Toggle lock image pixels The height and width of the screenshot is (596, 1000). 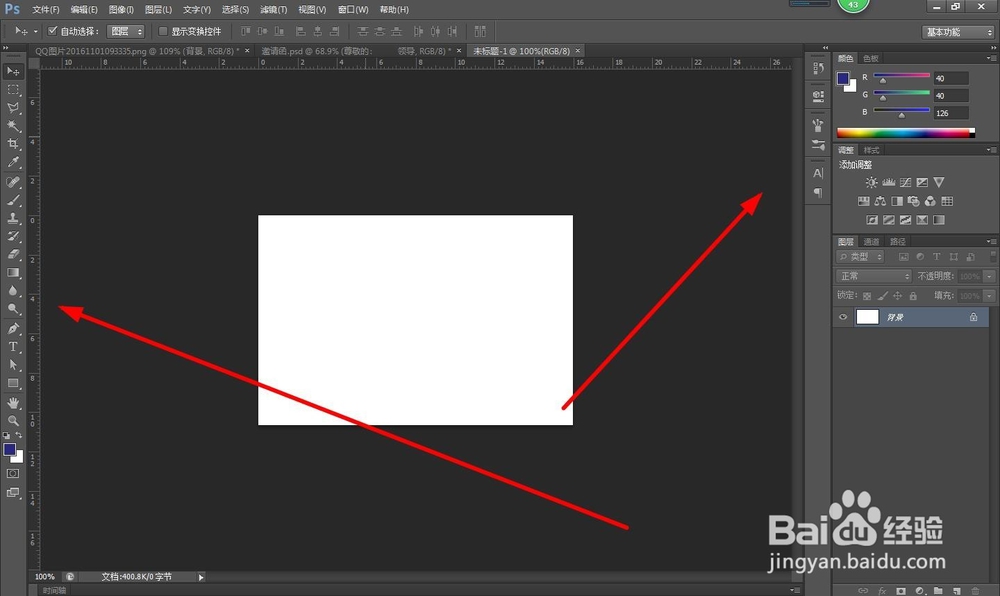tap(883, 296)
